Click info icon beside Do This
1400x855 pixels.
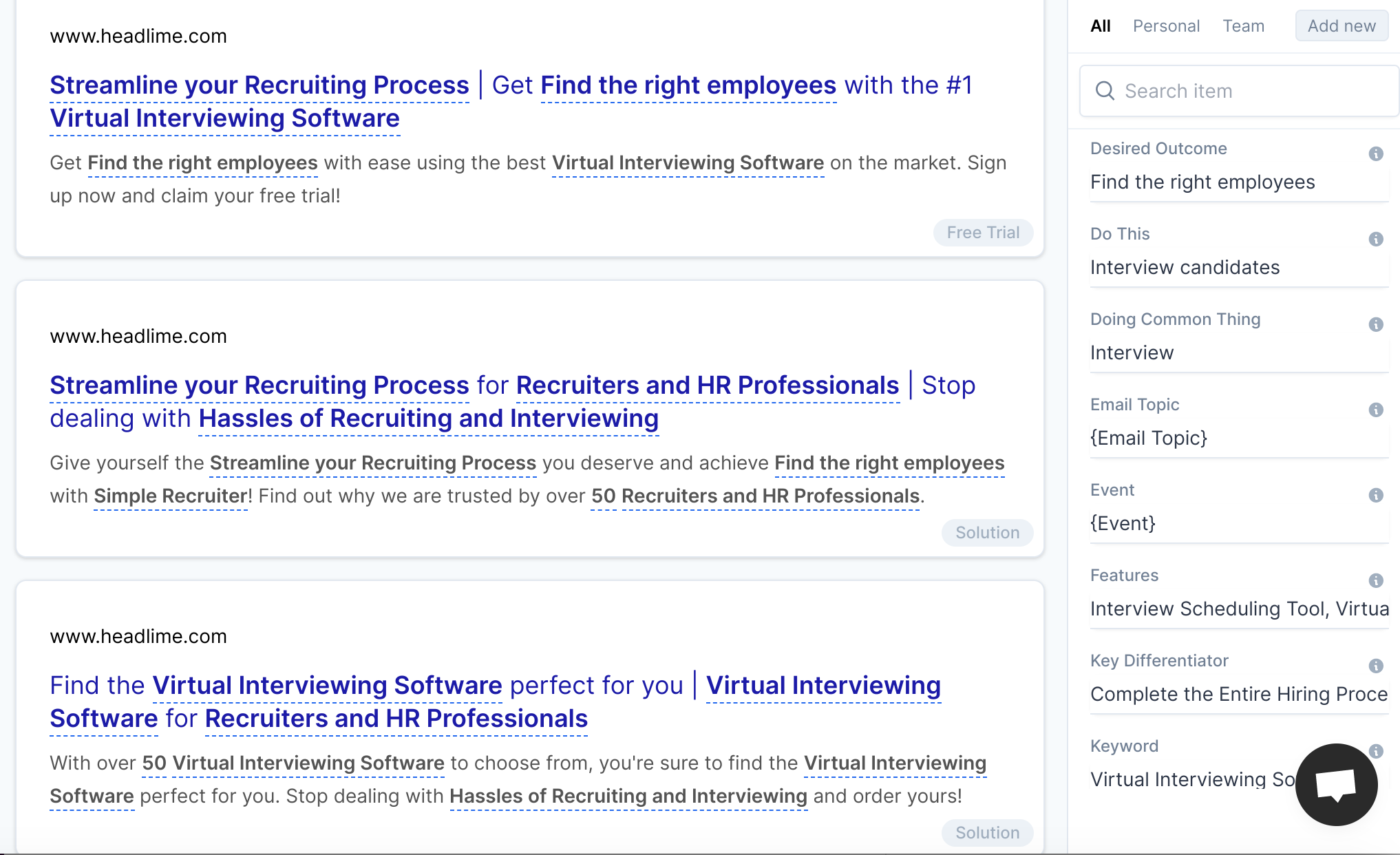[x=1375, y=239]
